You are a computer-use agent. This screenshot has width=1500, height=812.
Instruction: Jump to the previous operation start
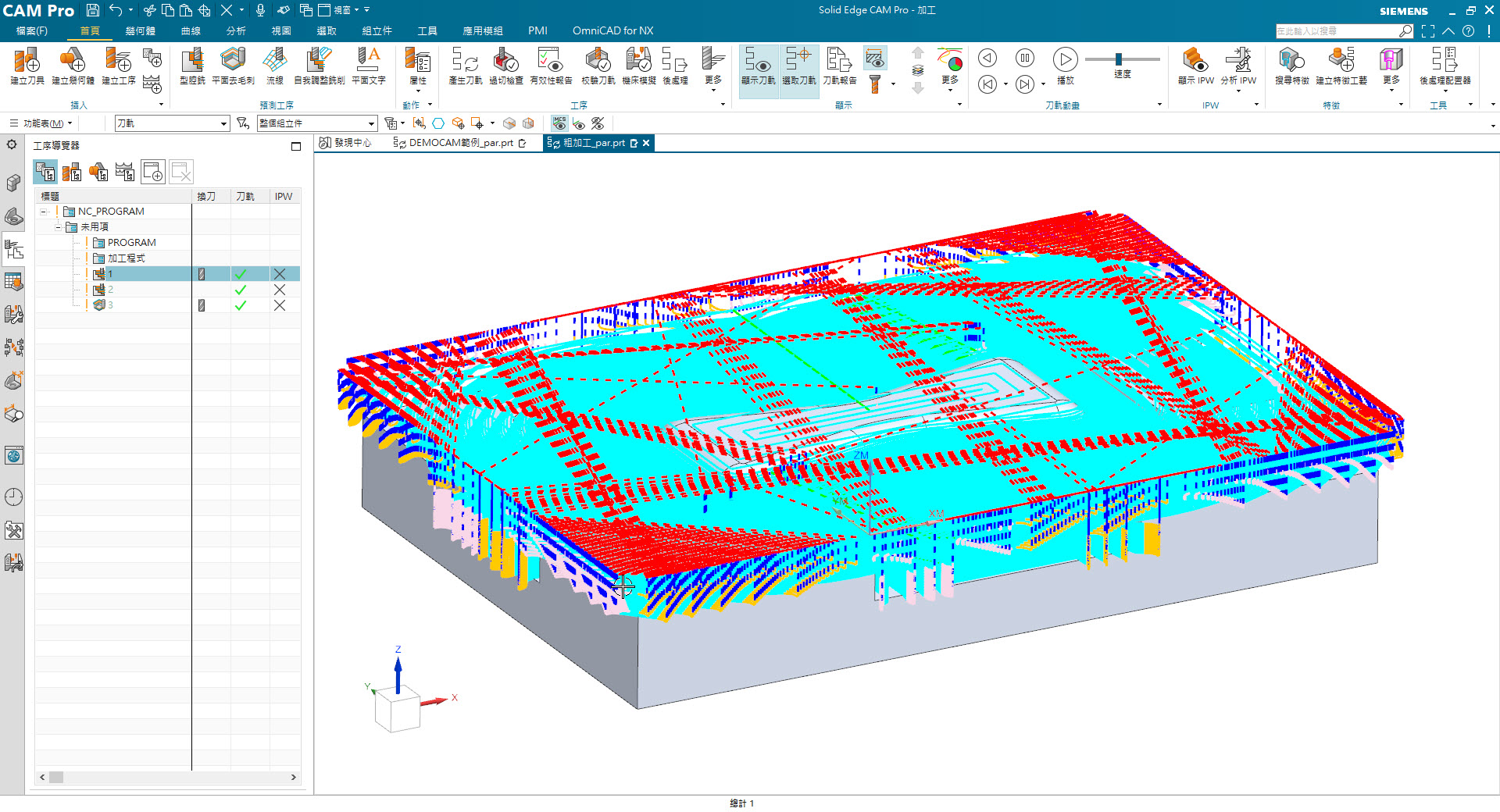click(x=987, y=84)
